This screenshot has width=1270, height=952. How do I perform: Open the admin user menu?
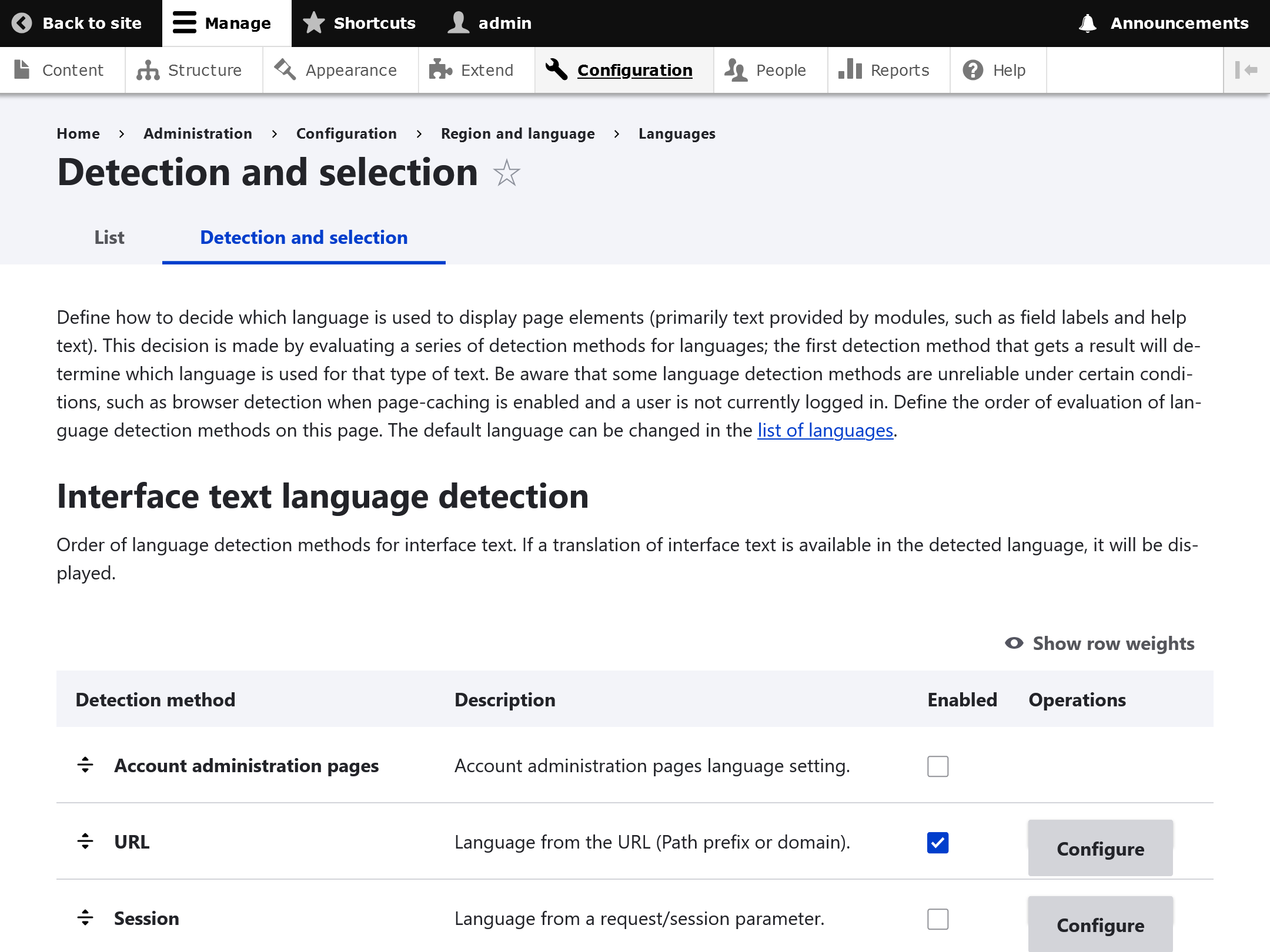point(459,24)
